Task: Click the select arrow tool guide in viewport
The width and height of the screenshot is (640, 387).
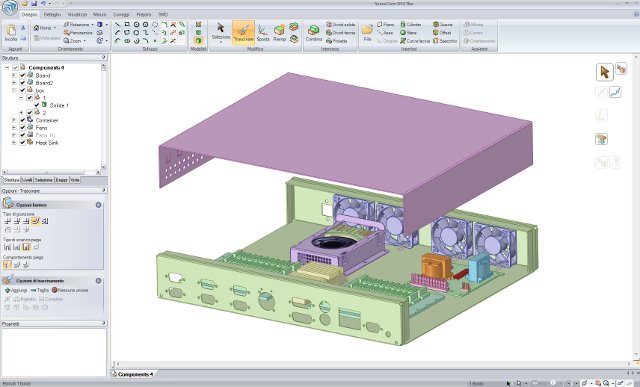Action: click(604, 72)
